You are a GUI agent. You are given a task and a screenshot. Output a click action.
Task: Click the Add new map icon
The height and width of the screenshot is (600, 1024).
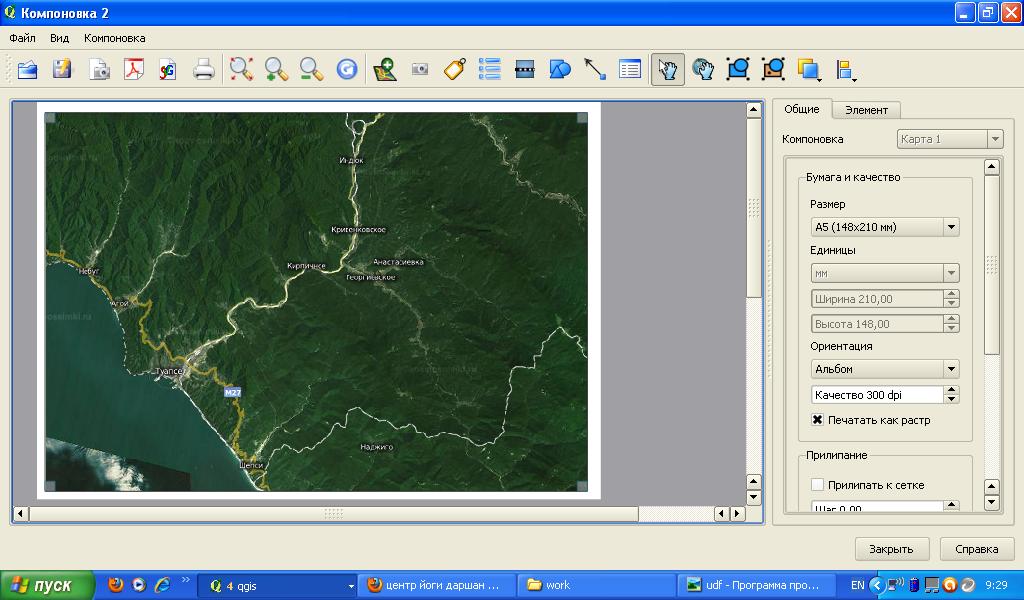(x=385, y=69)
